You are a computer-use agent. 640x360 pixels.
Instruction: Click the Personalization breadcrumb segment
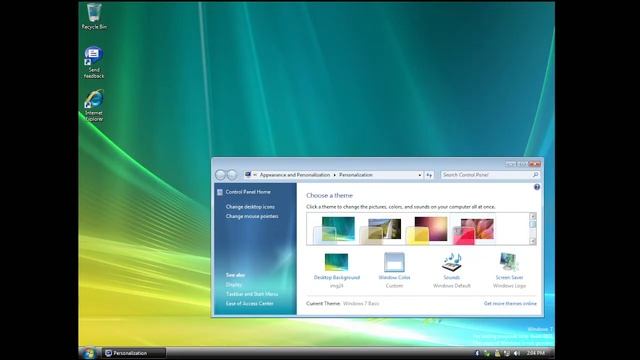pos(356,175)
